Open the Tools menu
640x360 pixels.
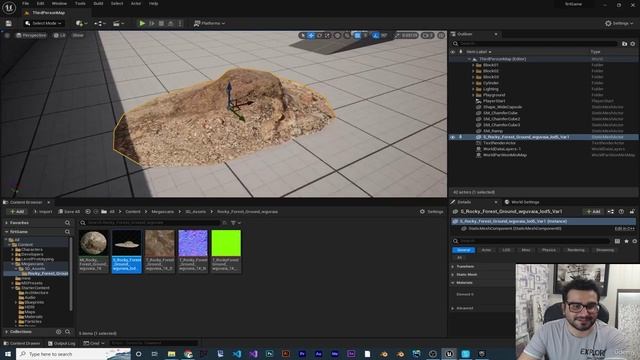coord(80,3)
